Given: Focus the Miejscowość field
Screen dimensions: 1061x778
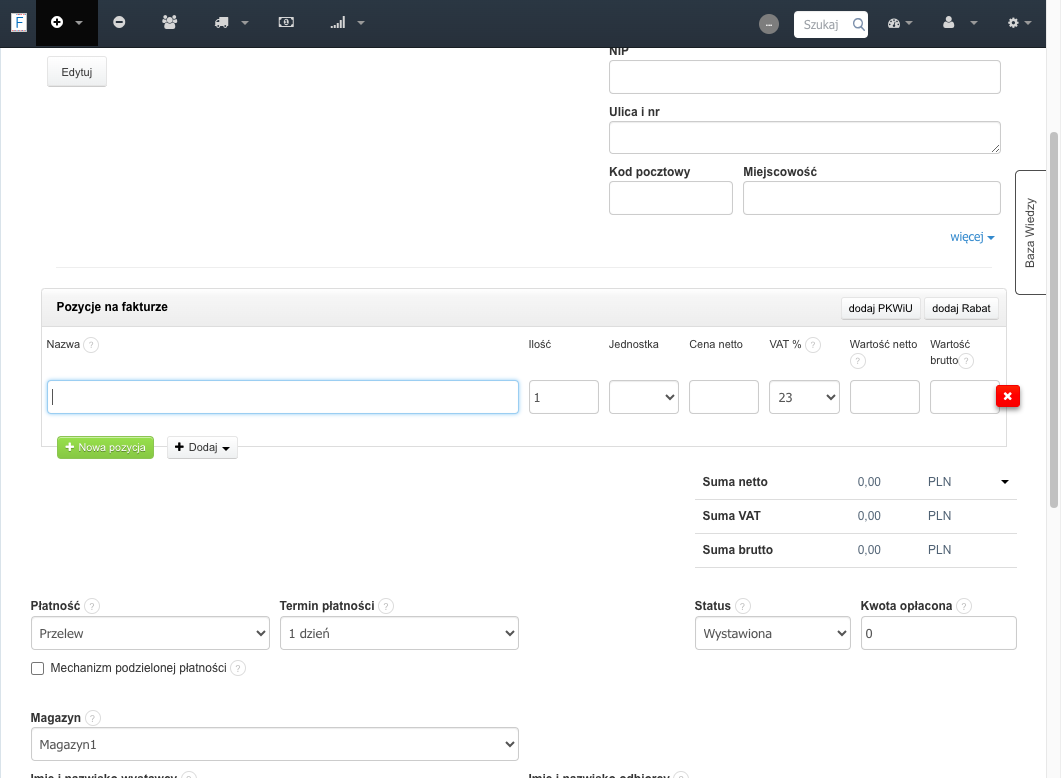Looking at the screenshot, I should (872, 198).
